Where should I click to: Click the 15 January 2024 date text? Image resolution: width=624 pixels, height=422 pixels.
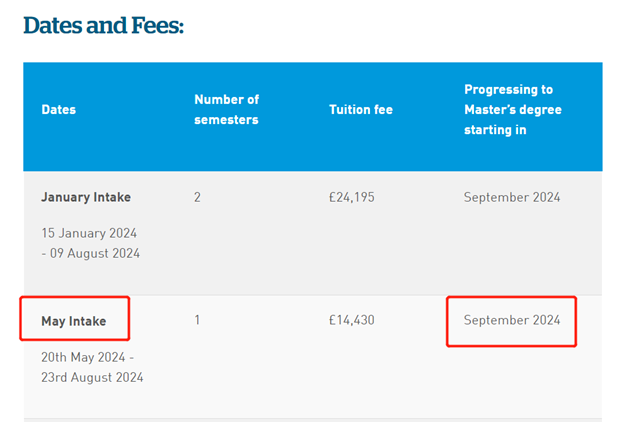89,233
